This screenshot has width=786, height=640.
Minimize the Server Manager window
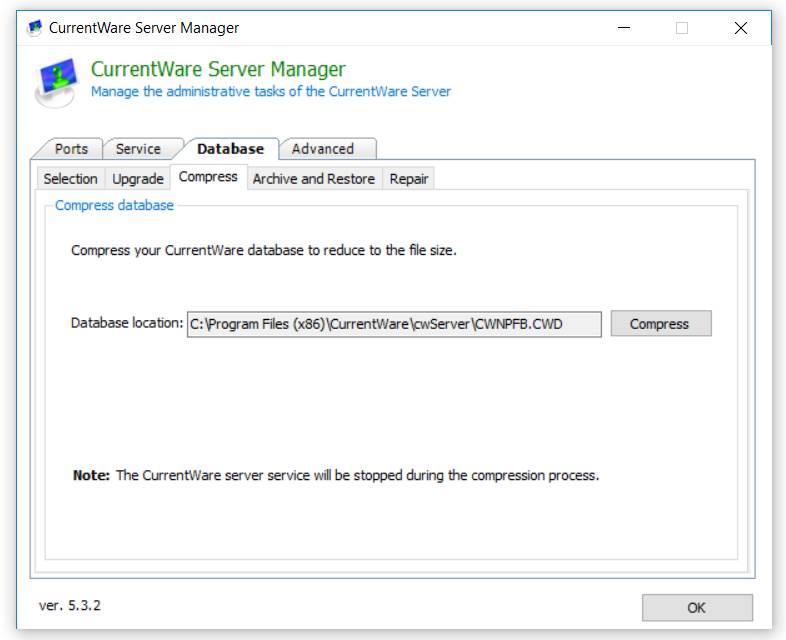(624, 28)
